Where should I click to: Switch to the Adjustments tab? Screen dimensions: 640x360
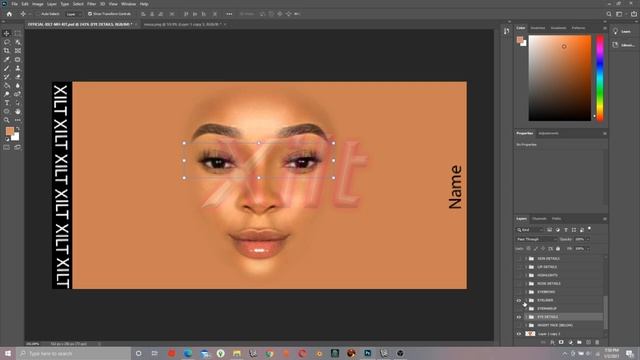(x=549, y=133)
